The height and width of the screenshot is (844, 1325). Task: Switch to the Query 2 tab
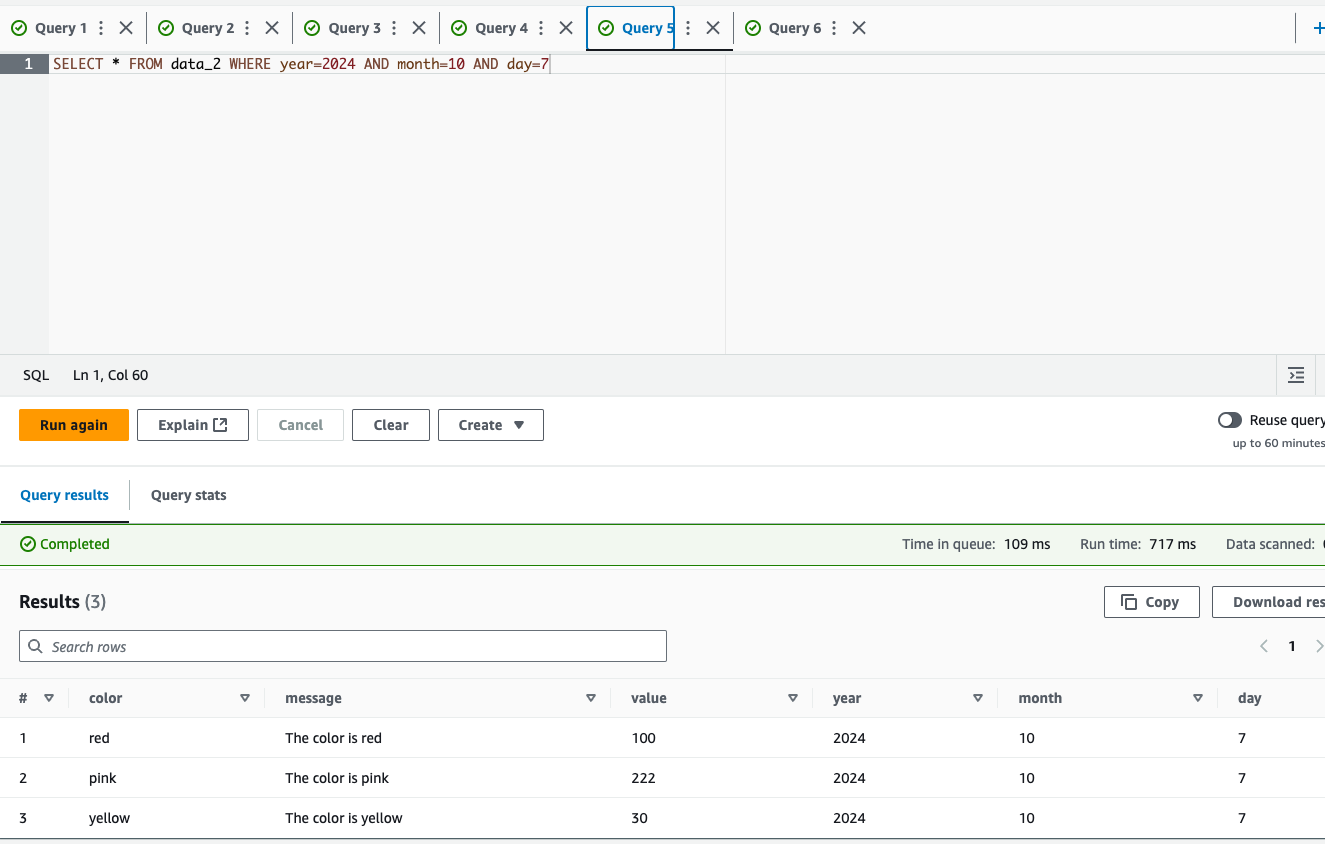click(x=198, y=28)
